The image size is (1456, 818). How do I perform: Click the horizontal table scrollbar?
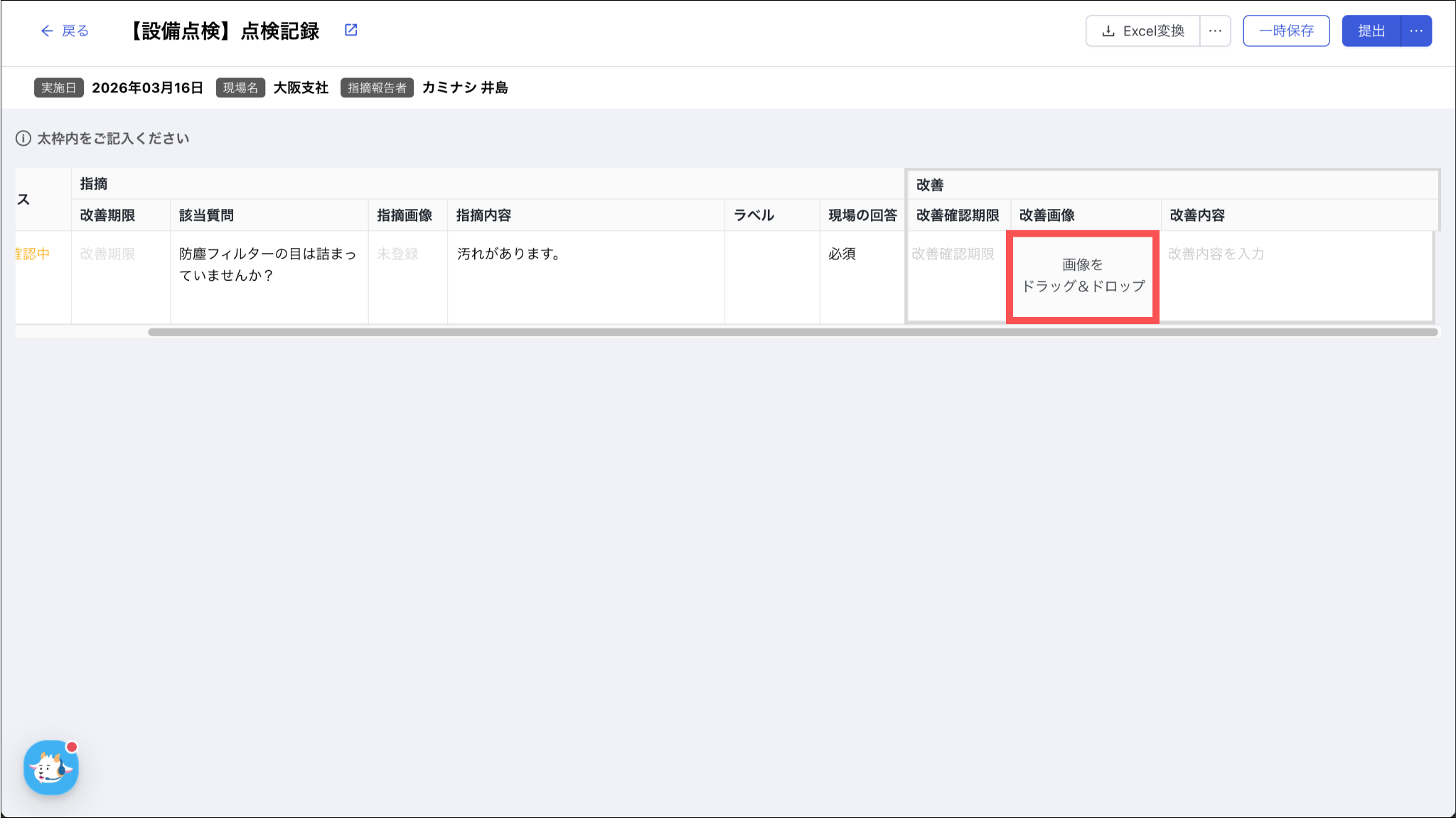[x=792, y=332]
